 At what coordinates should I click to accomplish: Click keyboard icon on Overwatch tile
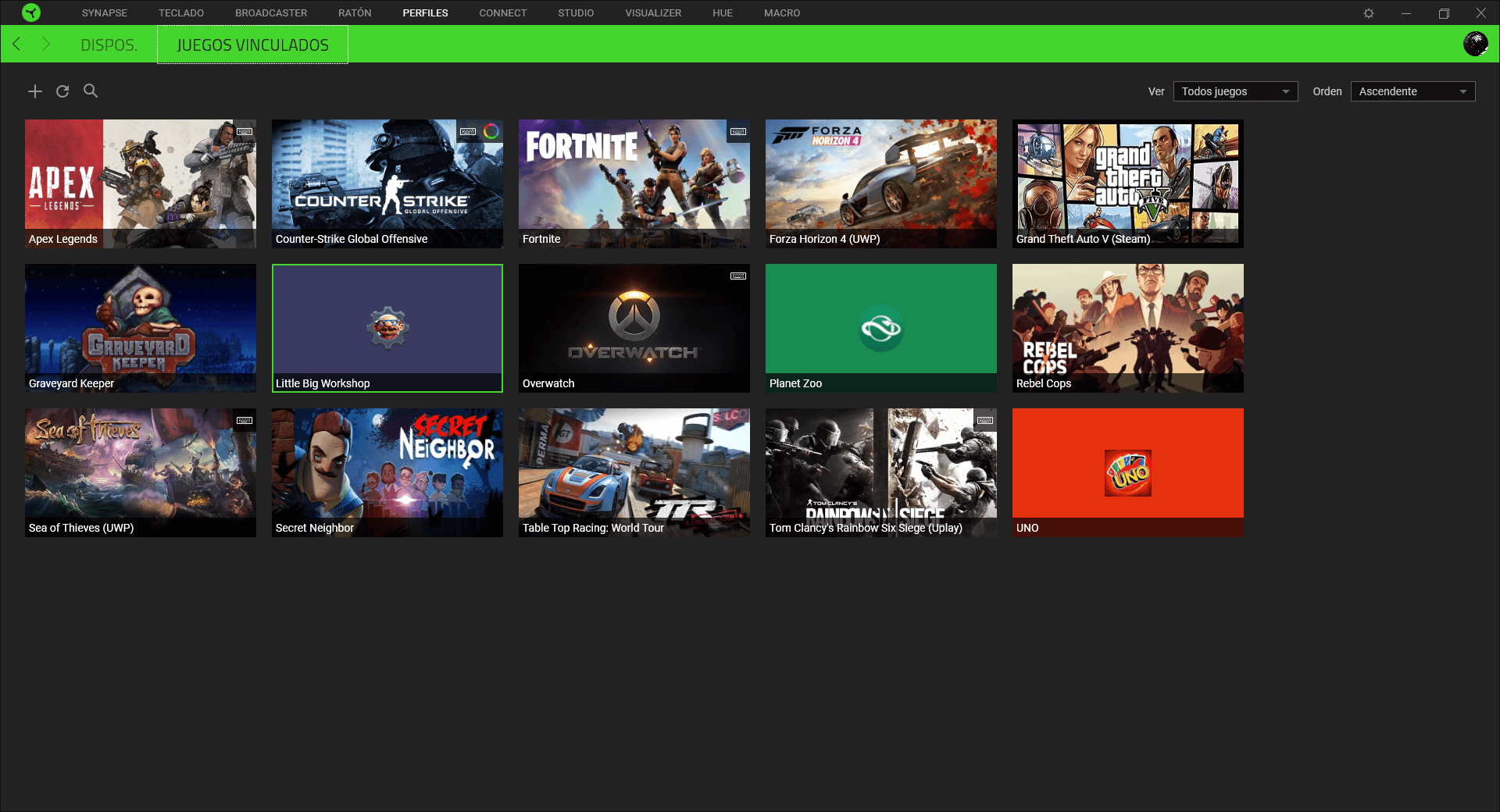pyautogui.click(x=738, y=276)
